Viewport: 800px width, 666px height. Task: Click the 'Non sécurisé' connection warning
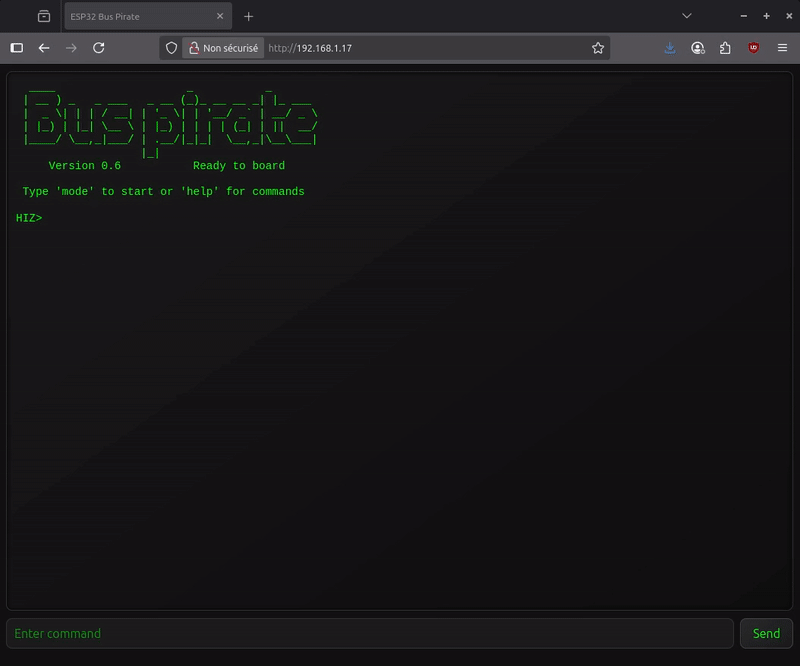[x=223, y=48]
